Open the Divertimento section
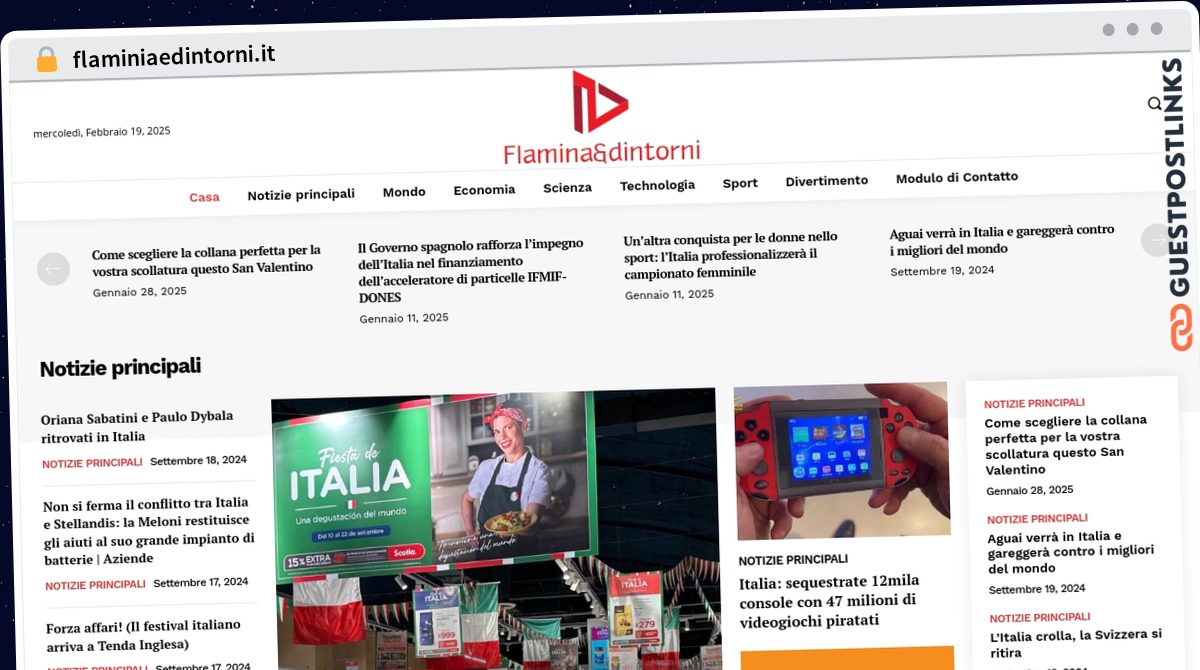 tap(827, 181)
